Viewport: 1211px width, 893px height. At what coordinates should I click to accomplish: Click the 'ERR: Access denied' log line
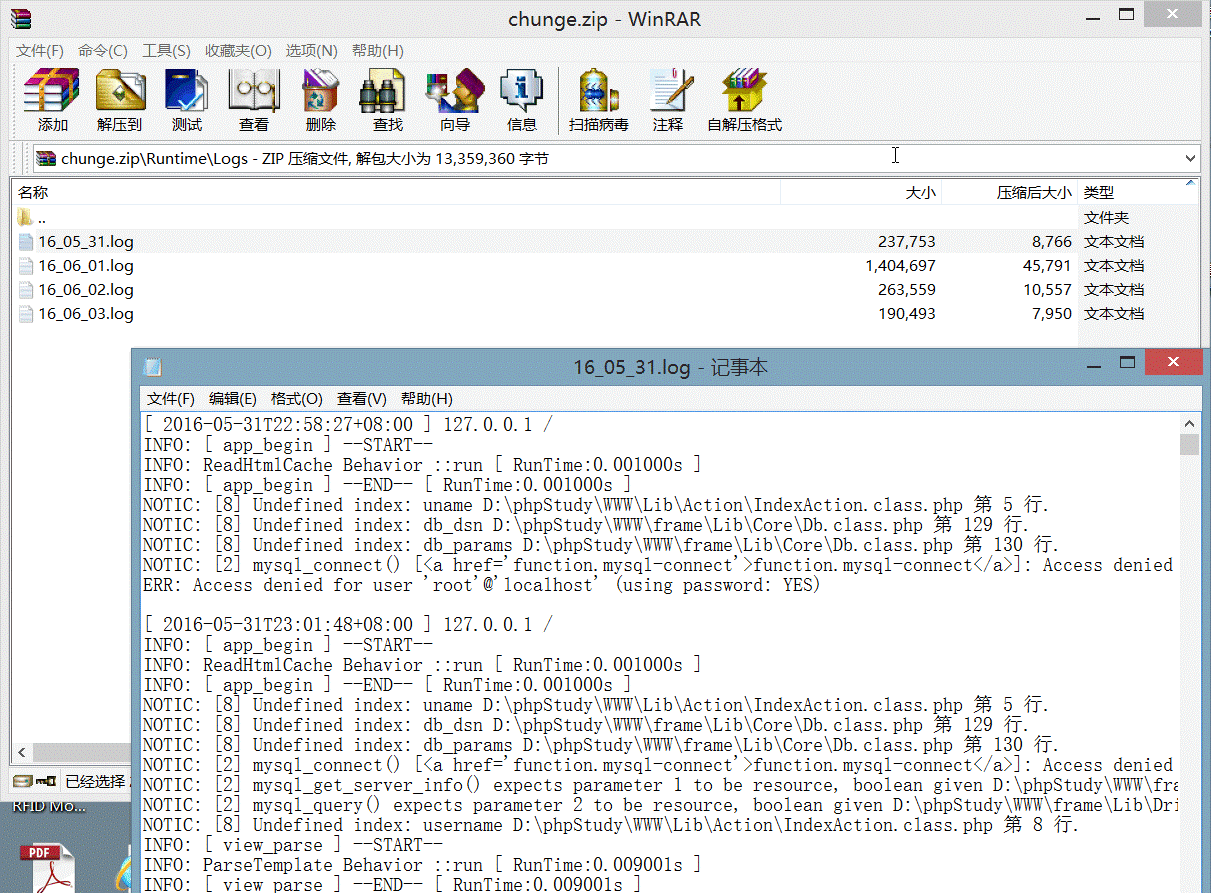pyautogui.click(x=481, y=585)
